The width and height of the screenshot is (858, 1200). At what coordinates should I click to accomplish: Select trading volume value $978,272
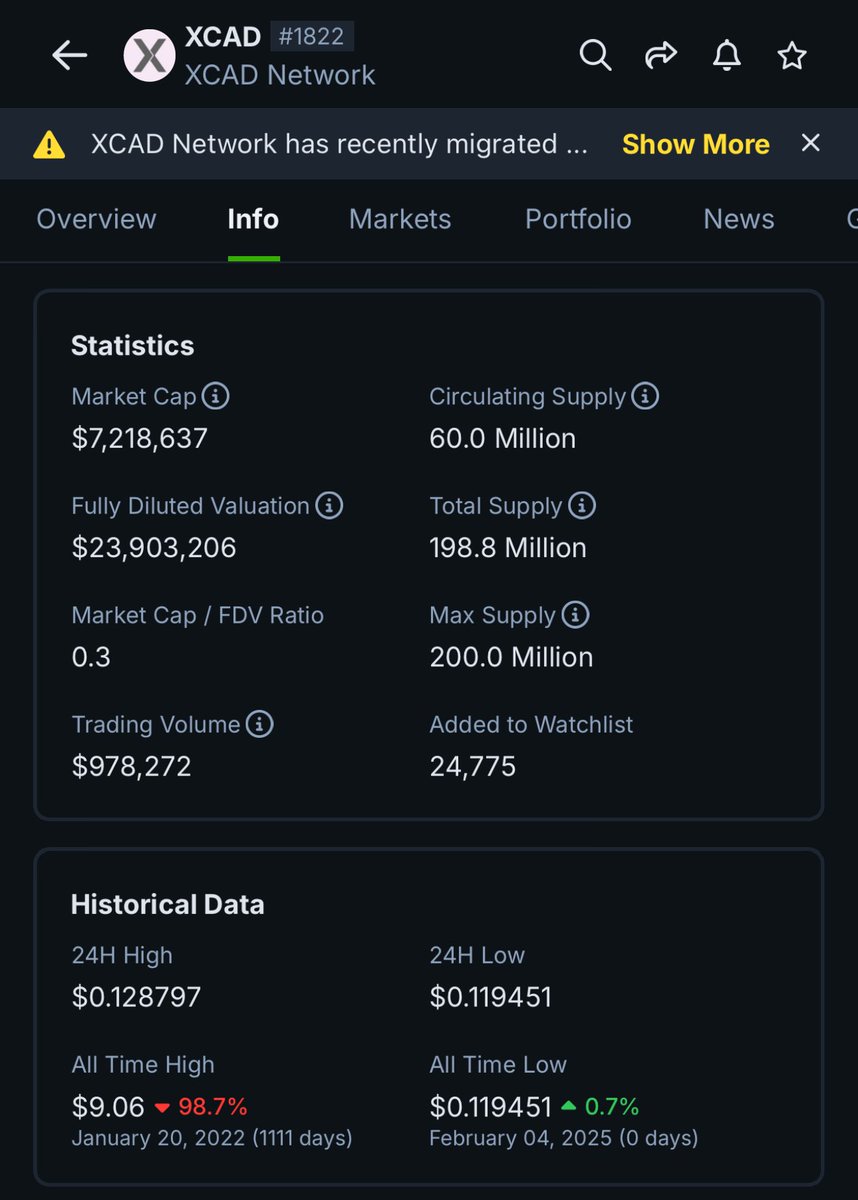[x=131, y=766]
